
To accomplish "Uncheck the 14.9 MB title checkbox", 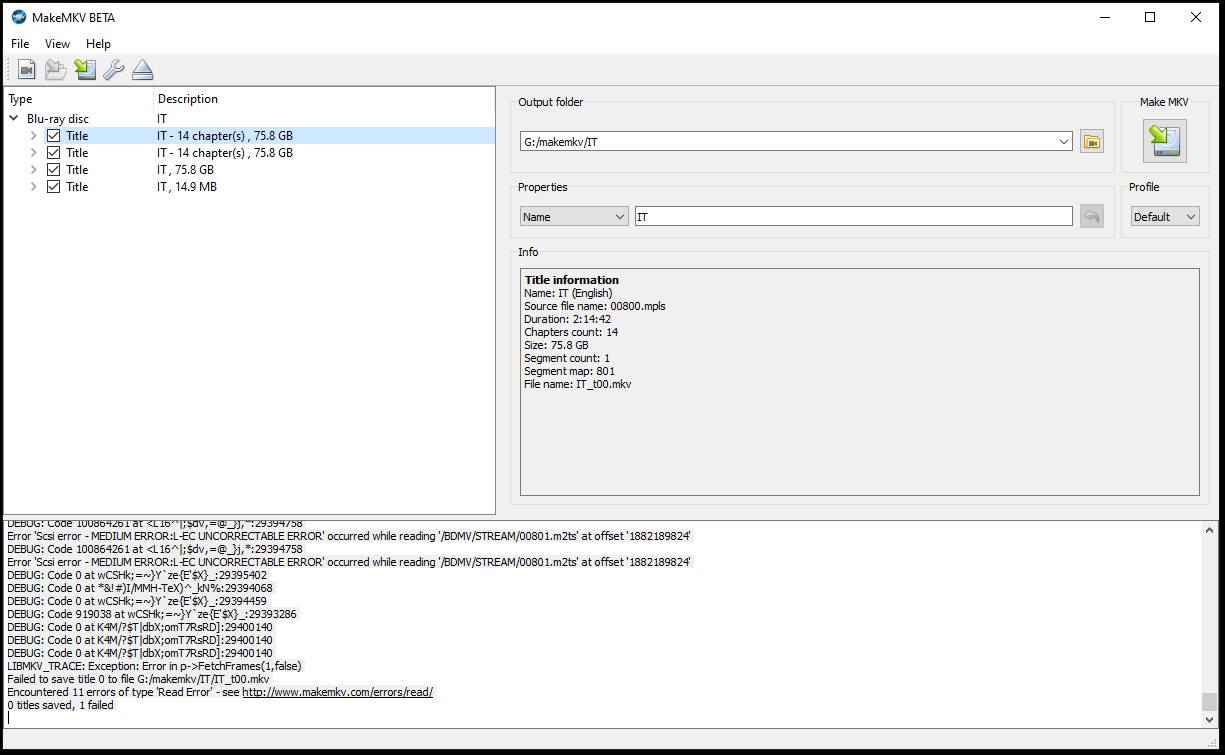I will 54,187.
